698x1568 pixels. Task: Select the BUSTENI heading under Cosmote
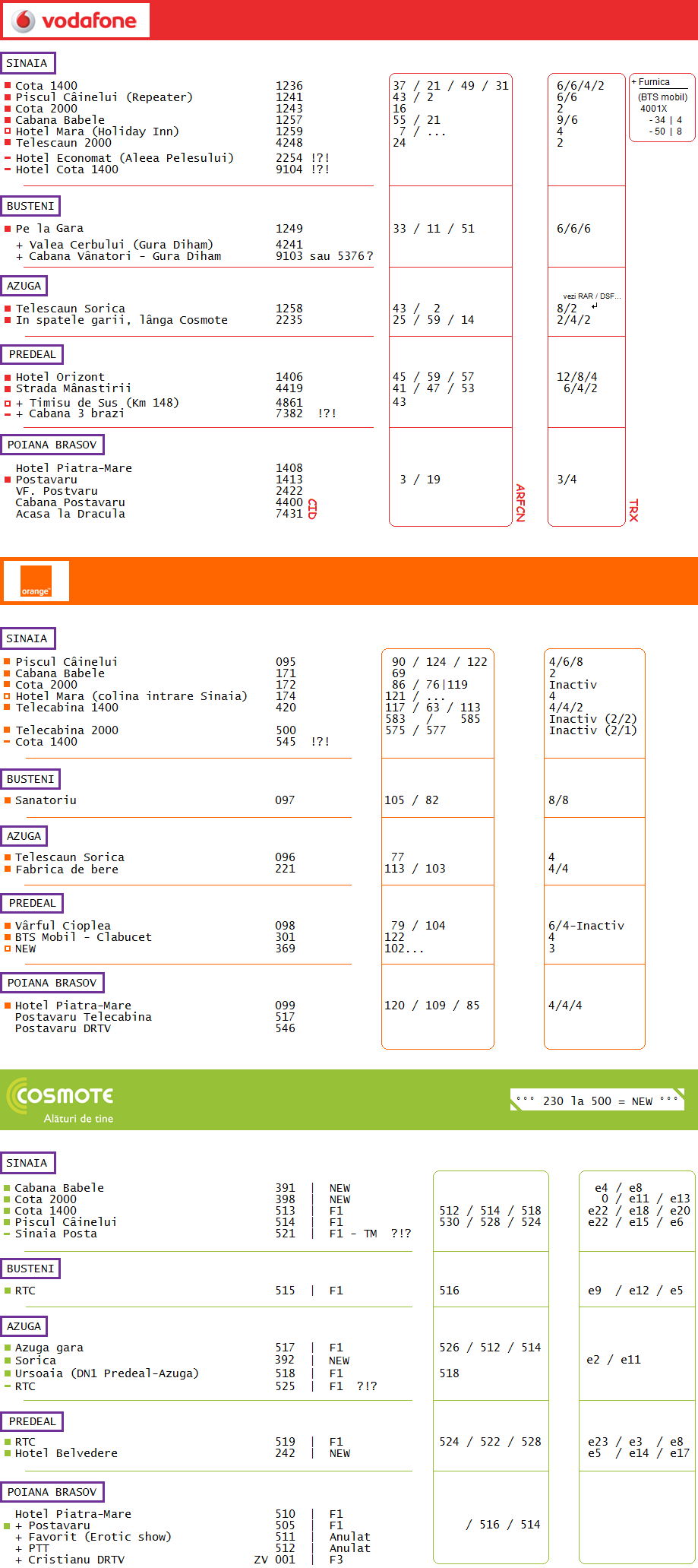[x=30, y=1269]
